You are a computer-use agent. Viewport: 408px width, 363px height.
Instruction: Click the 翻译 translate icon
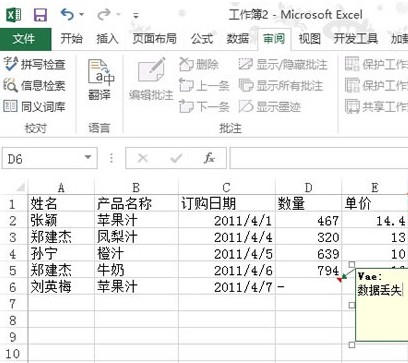click(x=100, y=79)
